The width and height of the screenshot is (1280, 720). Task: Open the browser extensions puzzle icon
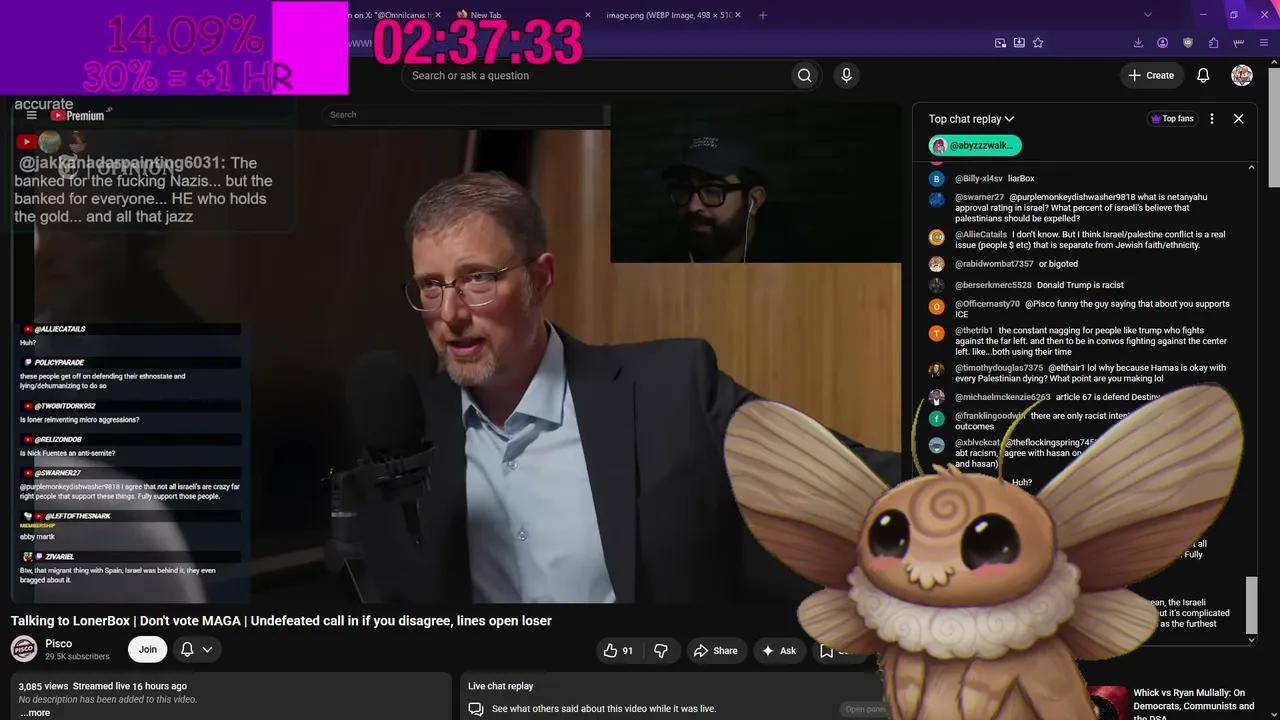pos(1213,43)
